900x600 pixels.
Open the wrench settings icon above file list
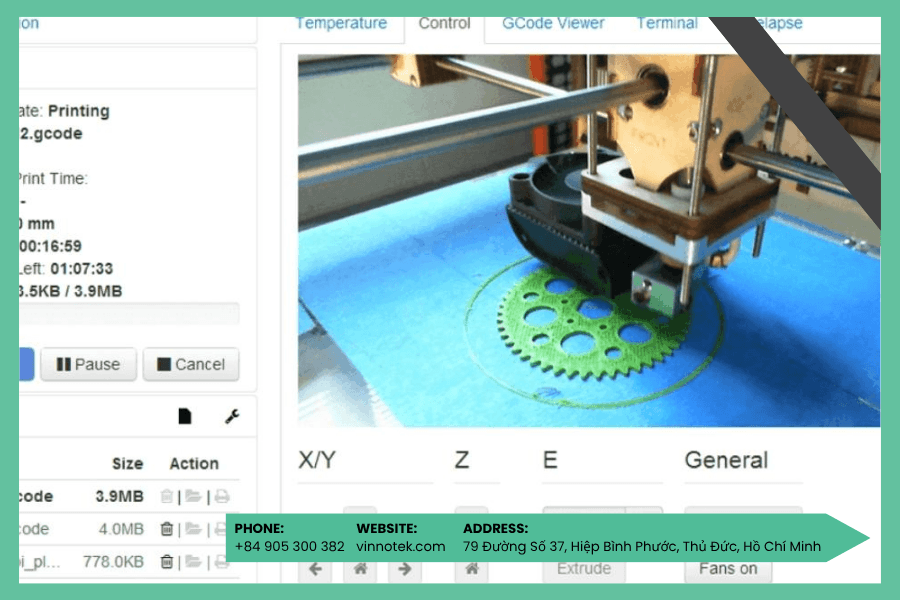[232, 416]
